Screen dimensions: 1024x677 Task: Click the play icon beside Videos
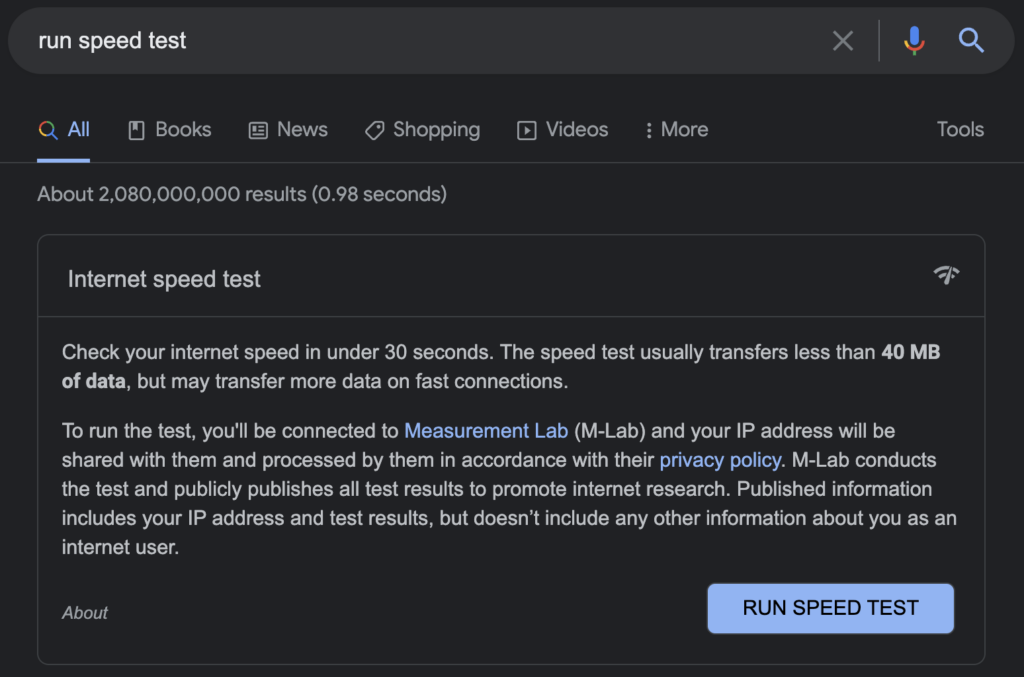(526, 130)
